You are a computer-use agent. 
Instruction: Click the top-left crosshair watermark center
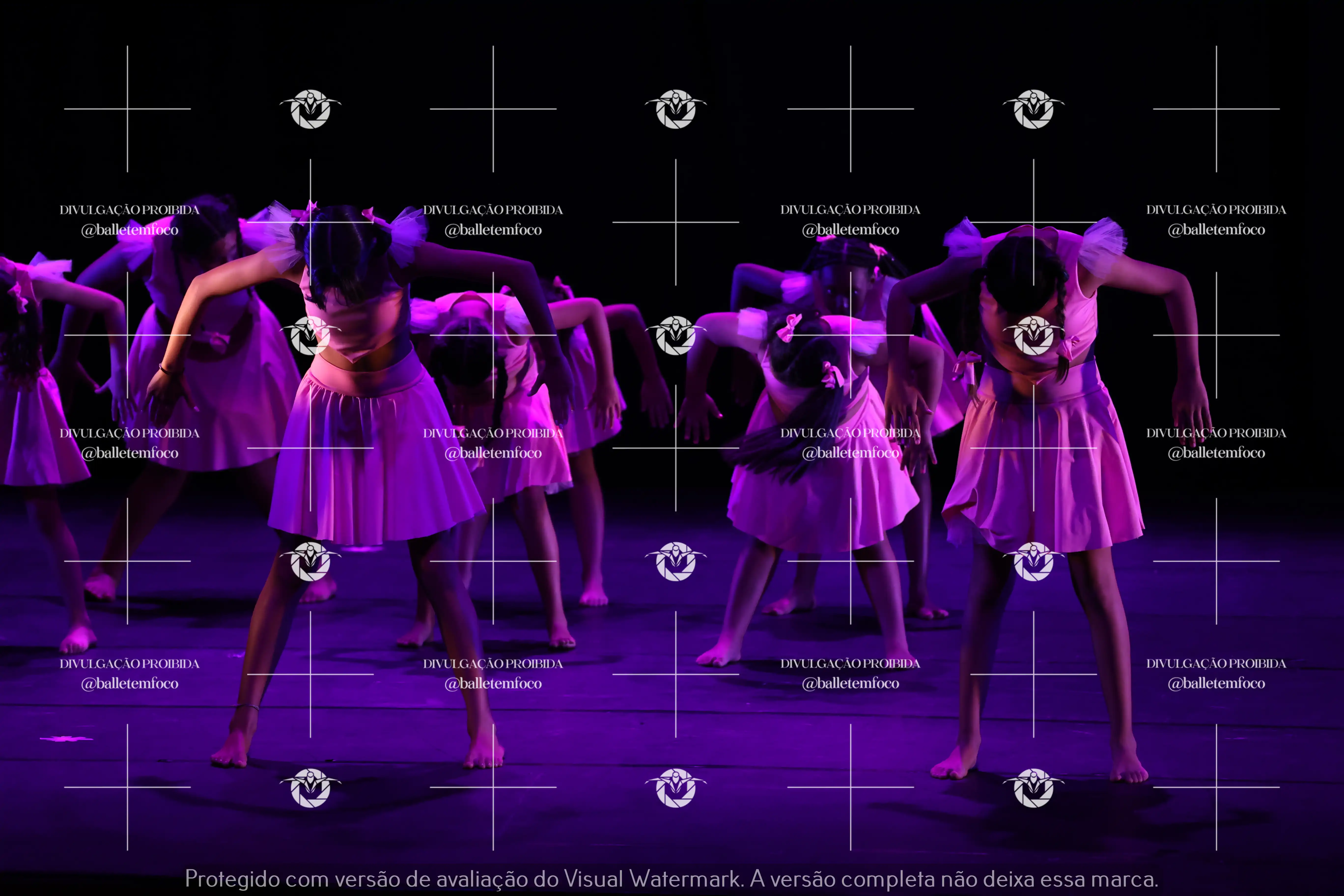(127, 109)
